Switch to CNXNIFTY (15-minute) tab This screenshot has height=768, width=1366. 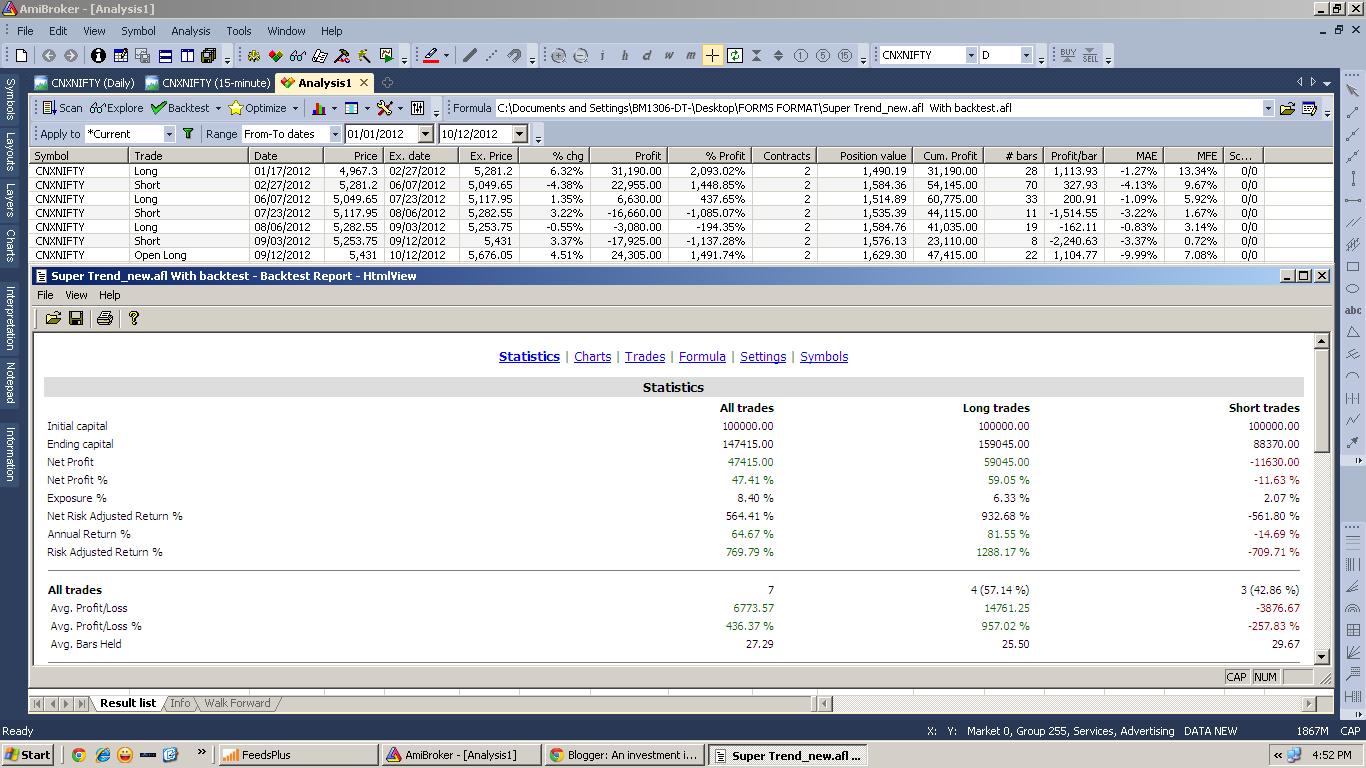click(207, 83)
